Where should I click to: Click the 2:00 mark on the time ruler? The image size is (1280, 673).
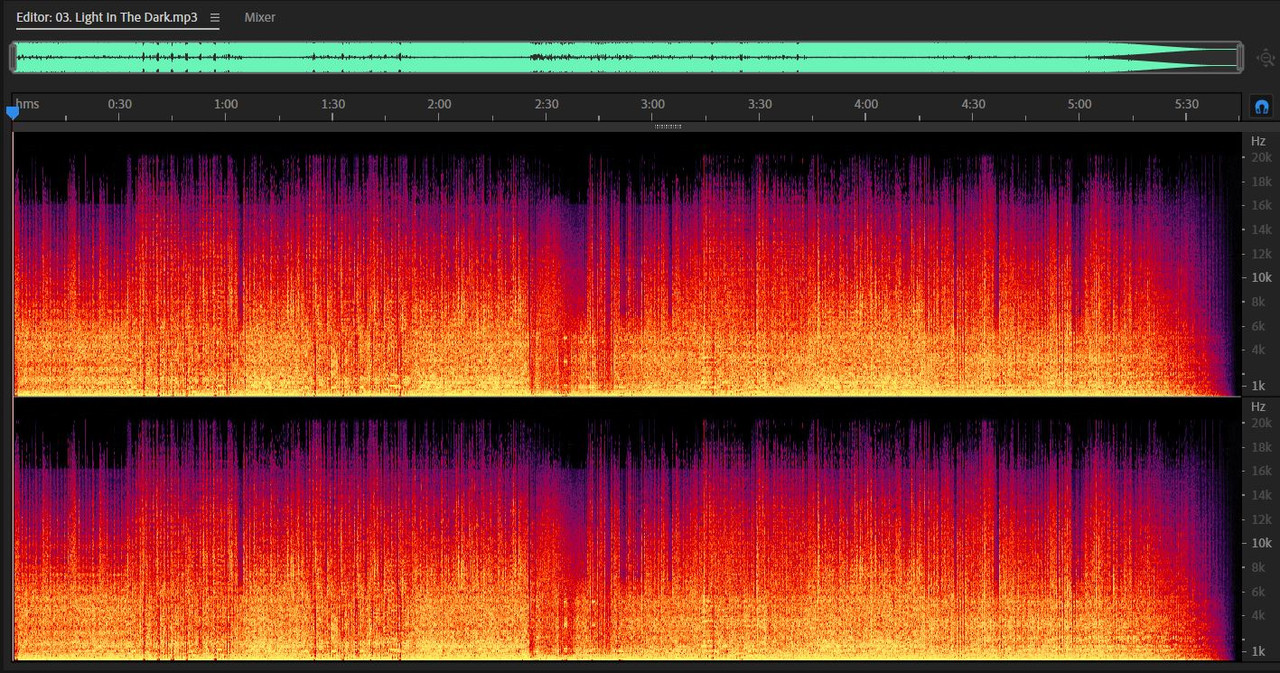point(439,104)
